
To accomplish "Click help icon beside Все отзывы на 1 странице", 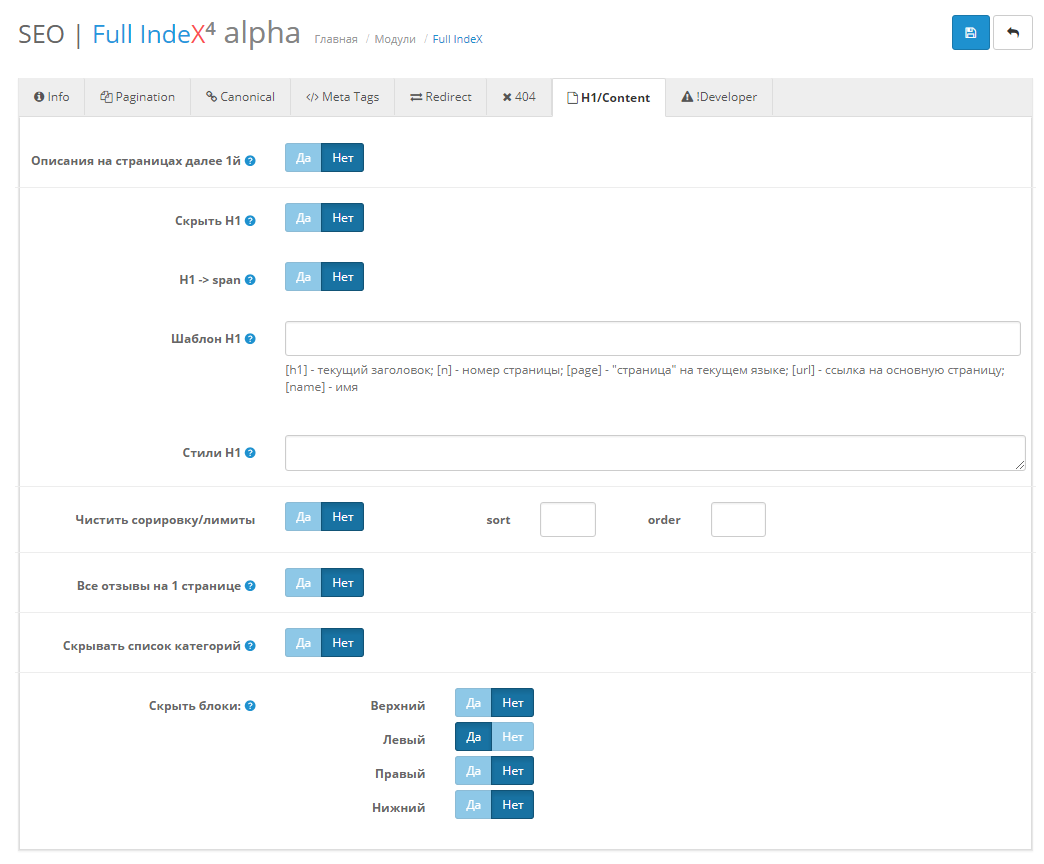I will [x=250, y=586].
